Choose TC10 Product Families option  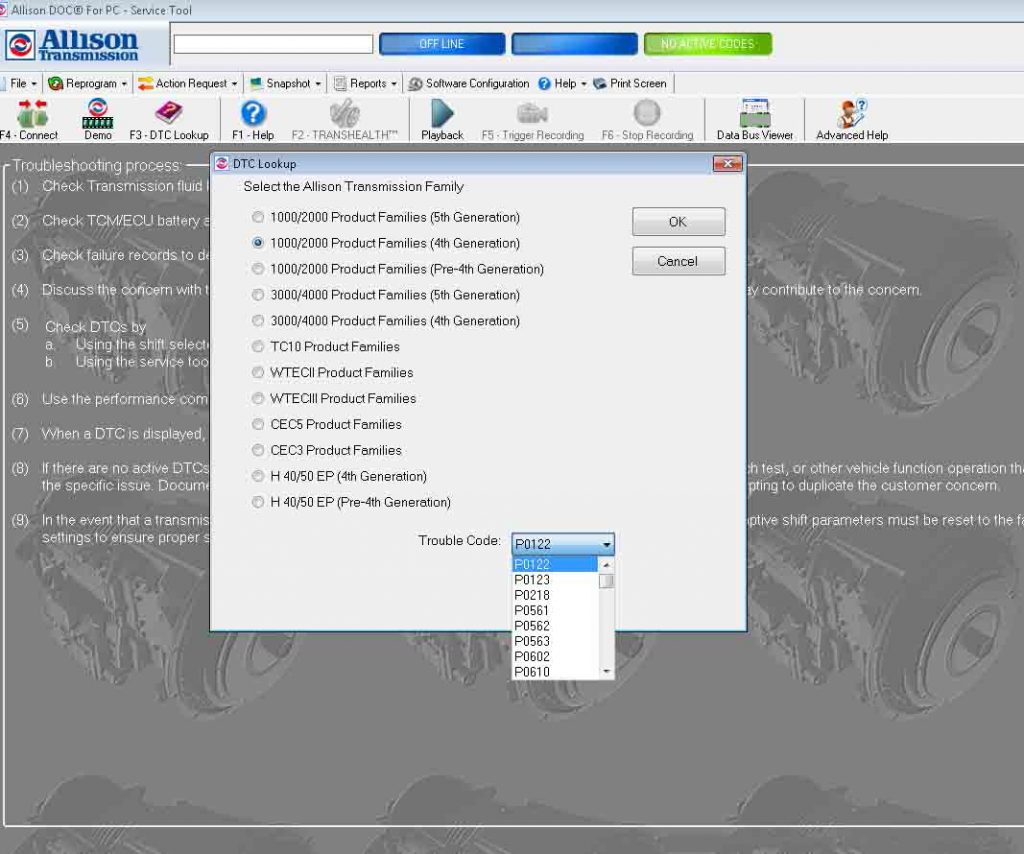pyautogui.click(x=258, y=346)
